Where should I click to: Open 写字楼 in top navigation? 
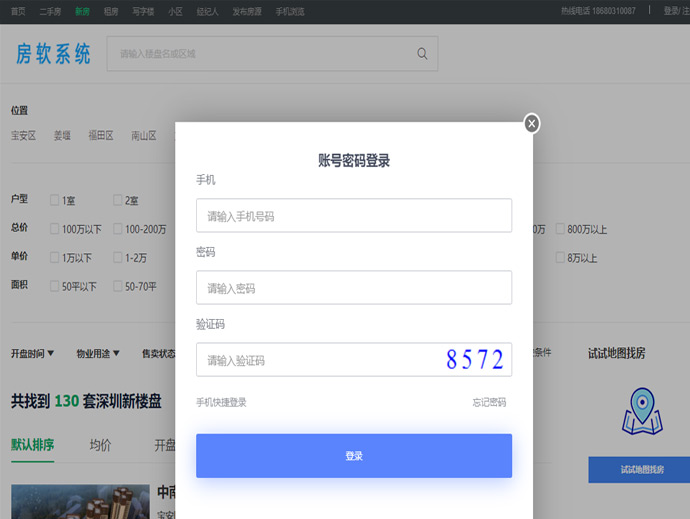point(143,11)
